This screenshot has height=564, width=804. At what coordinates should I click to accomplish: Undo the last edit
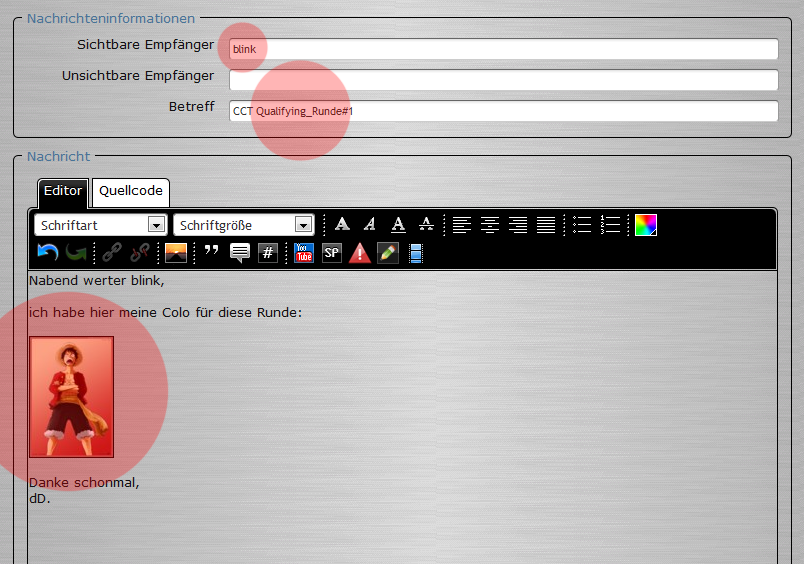click(48, 253)
